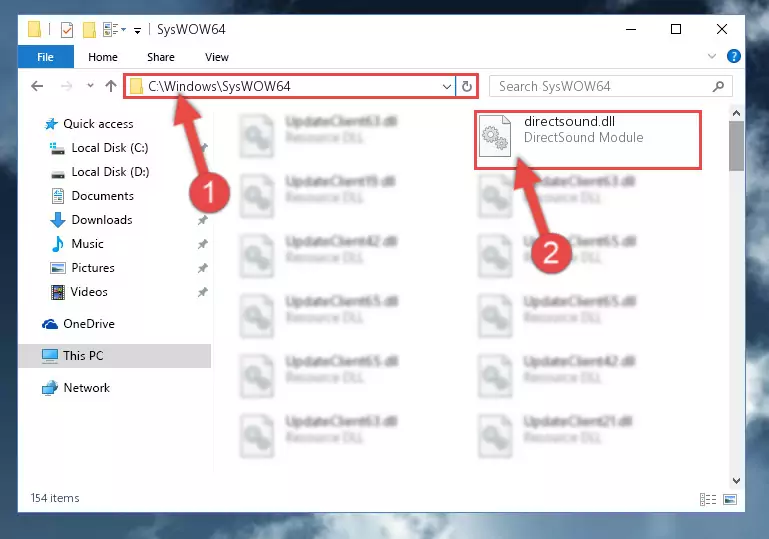Select the directsound.dll file
Viewport: 769px width, 539px height.
(x=588, y=140)
